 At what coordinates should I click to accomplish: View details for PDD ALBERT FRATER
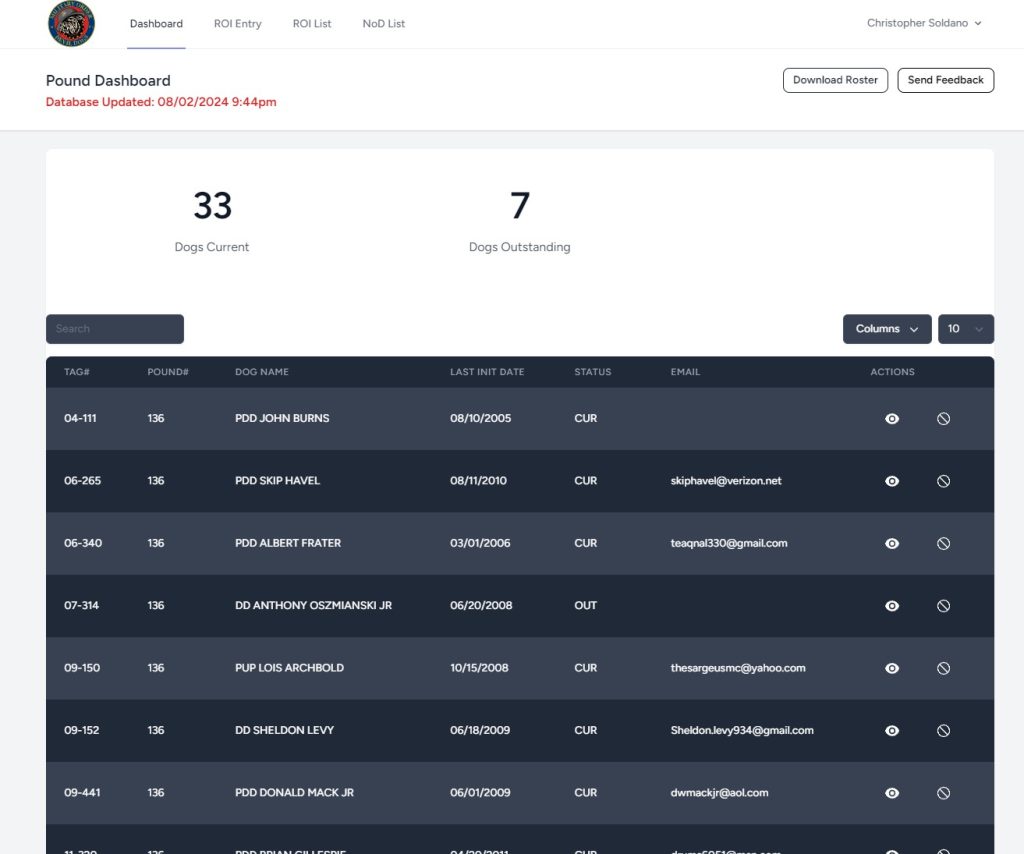click(891, 543)
